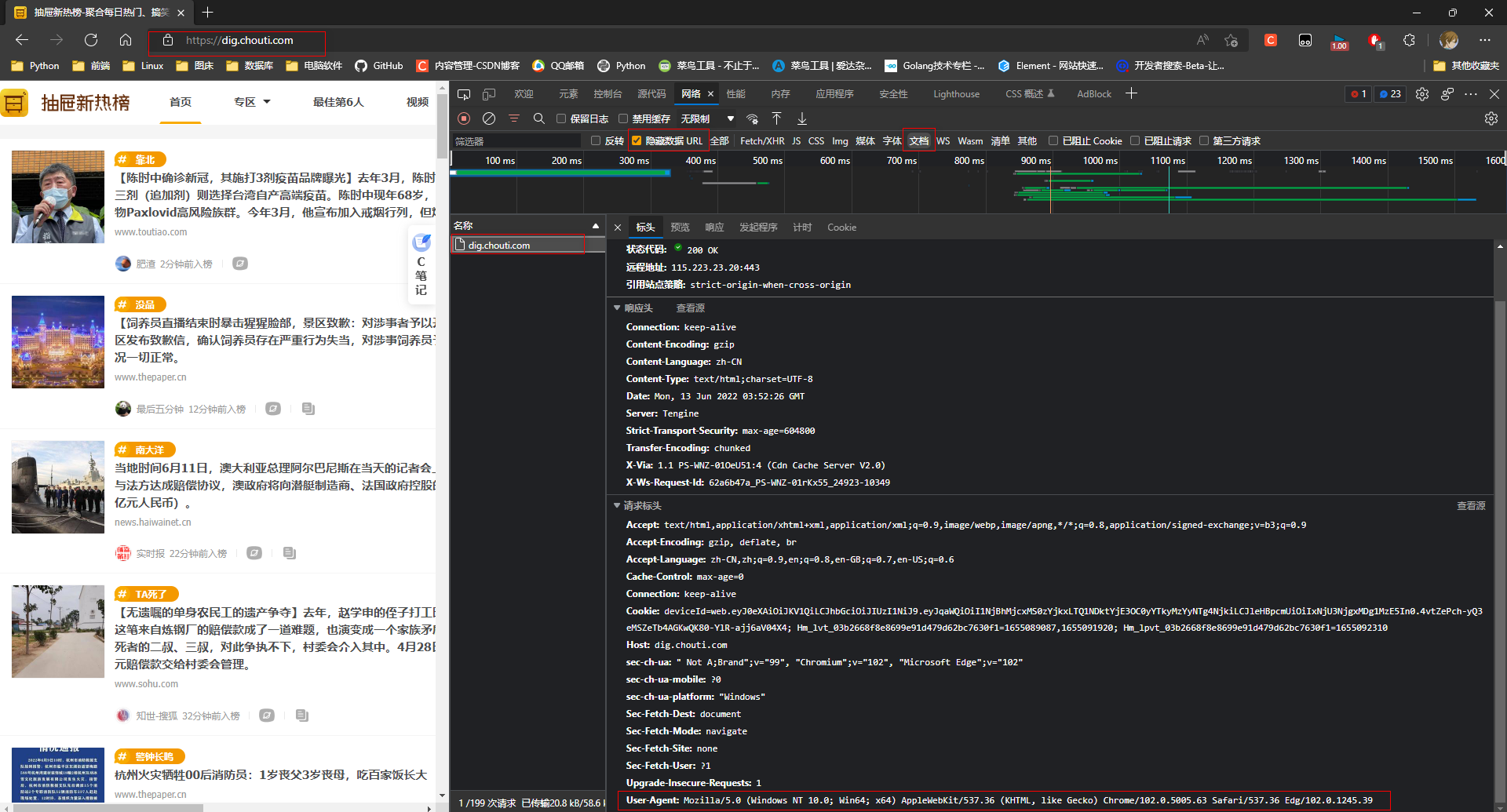Enable the 禁用缓存 checkbox
This screenshot has height=812, width=1507.
coord(623,118)
